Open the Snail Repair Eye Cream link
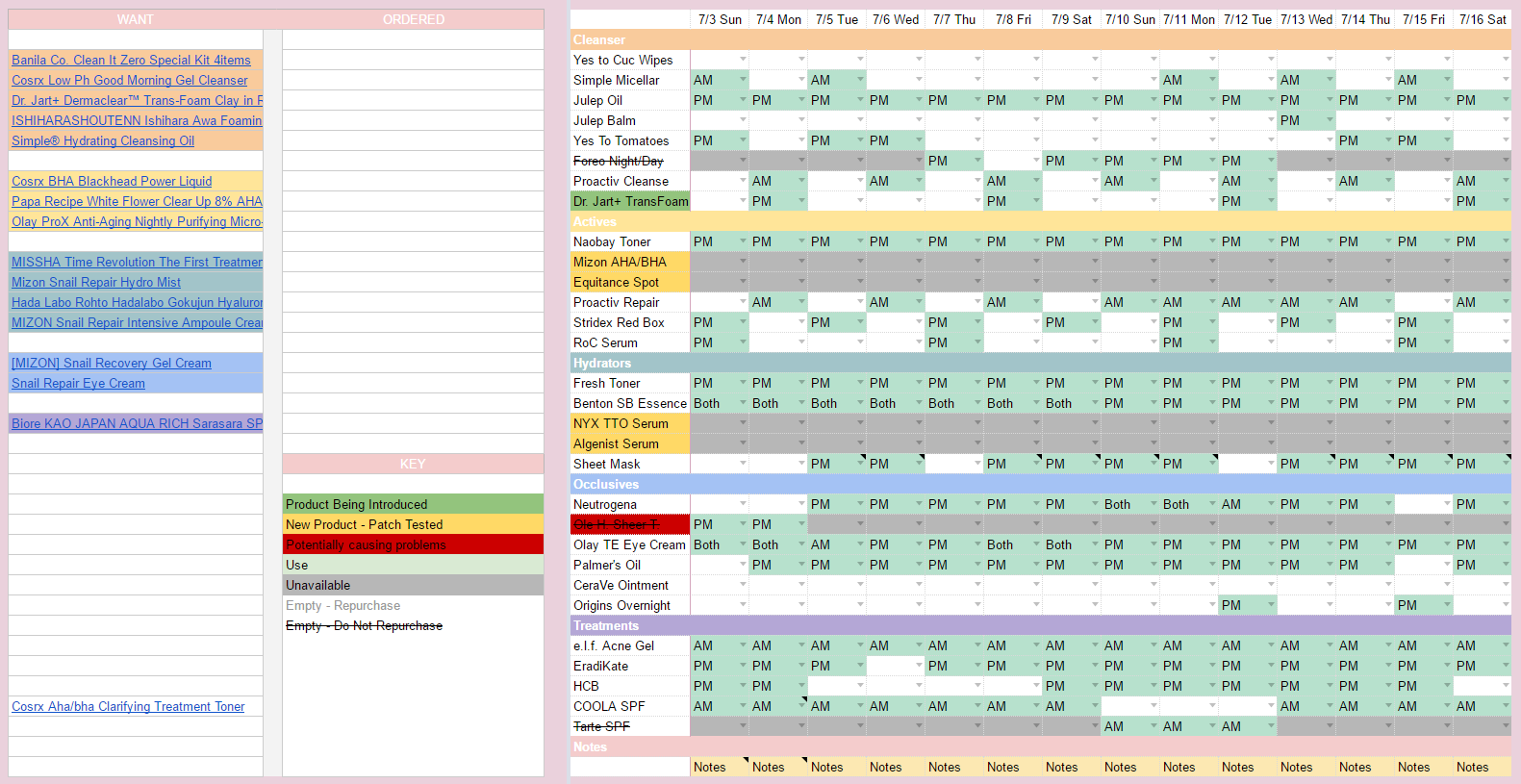1521x784 pixels. 78,383
